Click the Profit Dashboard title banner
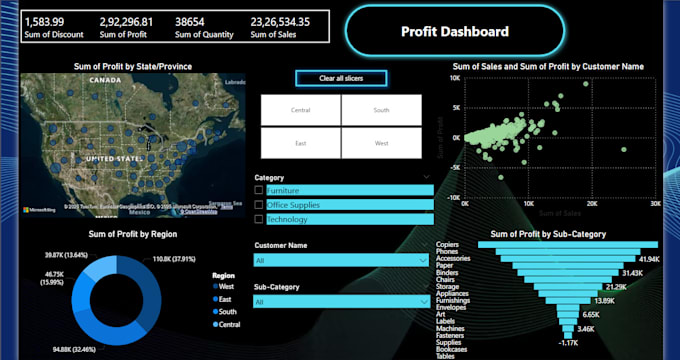Viewport: 680px width, 360px height. (455, 31)
